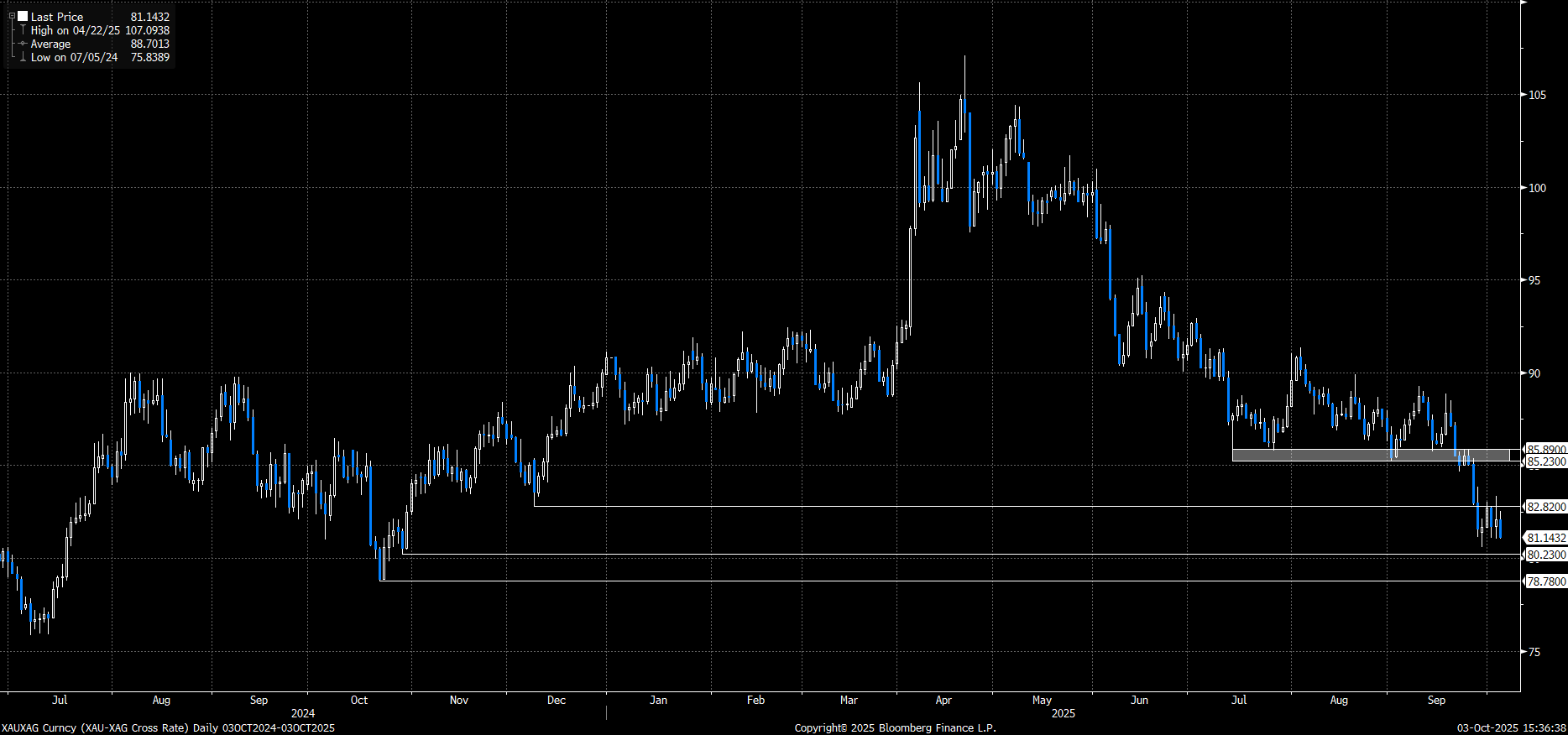Click the Apr label on time axis
The width and height of the screenshot is (1568, 735).
point(943,700)
